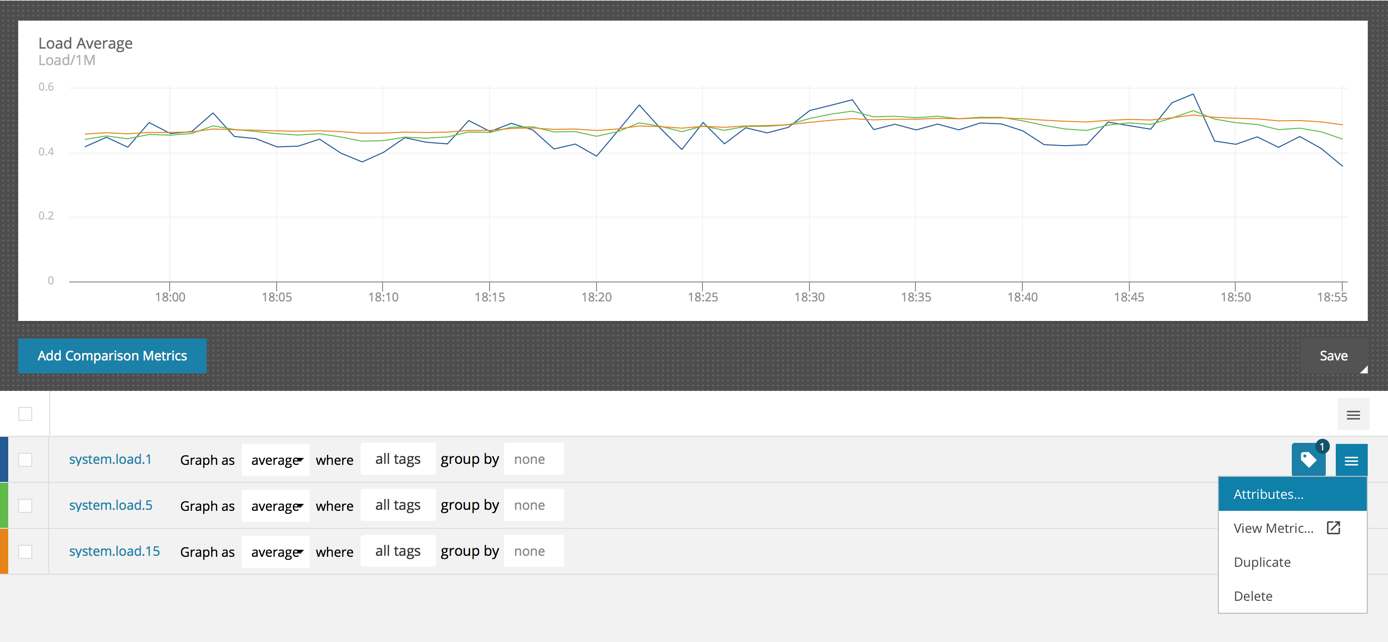This screenshot has height=642, width=1388.
Task: Click the external link icon beside View Metric
Action: [1333, 528]
